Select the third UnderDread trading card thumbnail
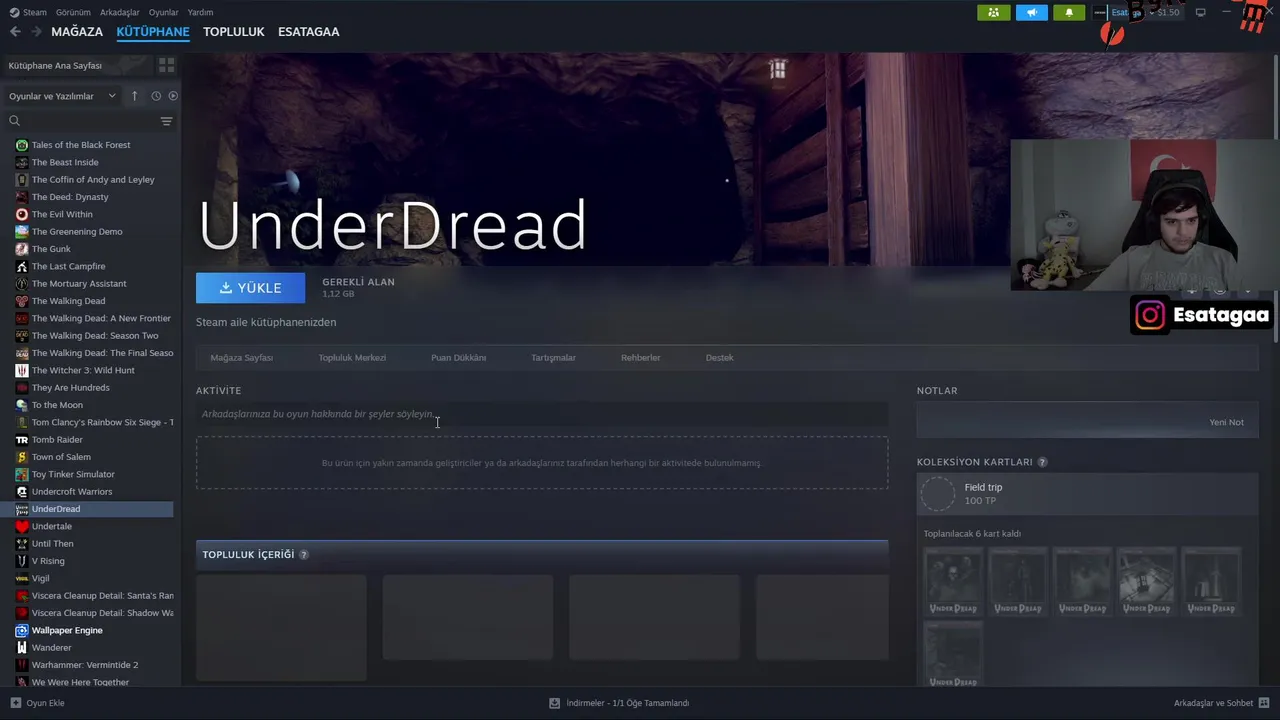 point(1082,580)
